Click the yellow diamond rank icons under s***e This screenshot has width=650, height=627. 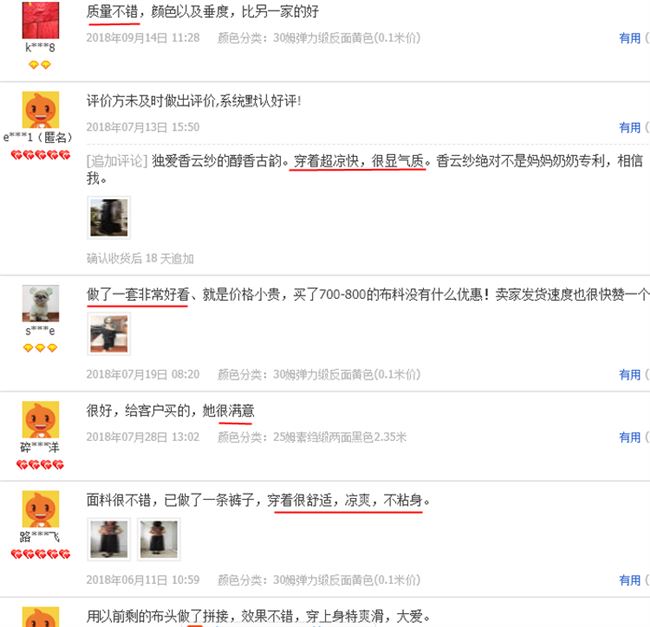coord(40,348)
